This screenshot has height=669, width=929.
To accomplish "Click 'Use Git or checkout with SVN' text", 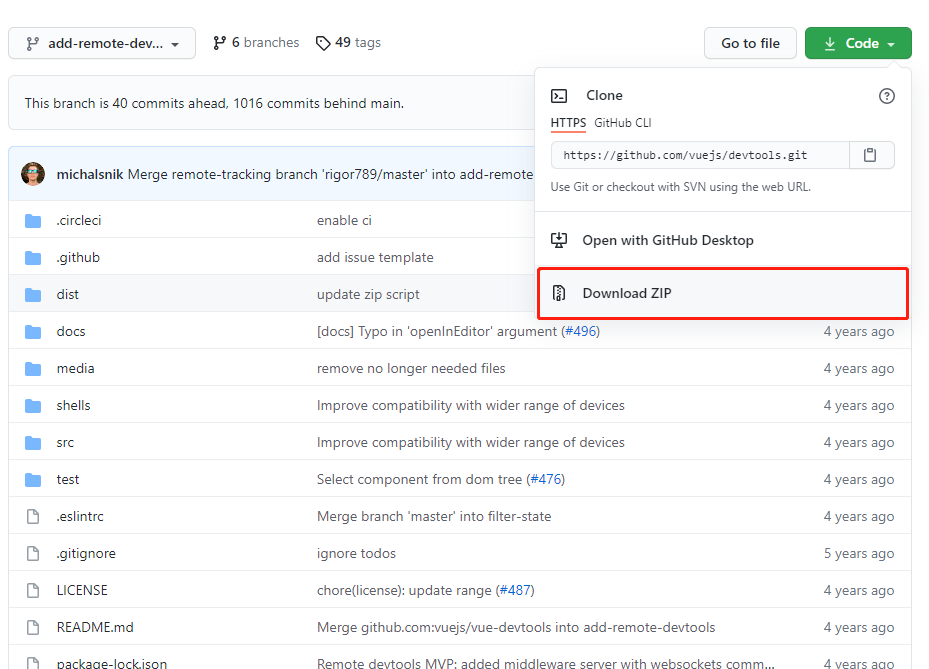I will [x=681, y=187].
